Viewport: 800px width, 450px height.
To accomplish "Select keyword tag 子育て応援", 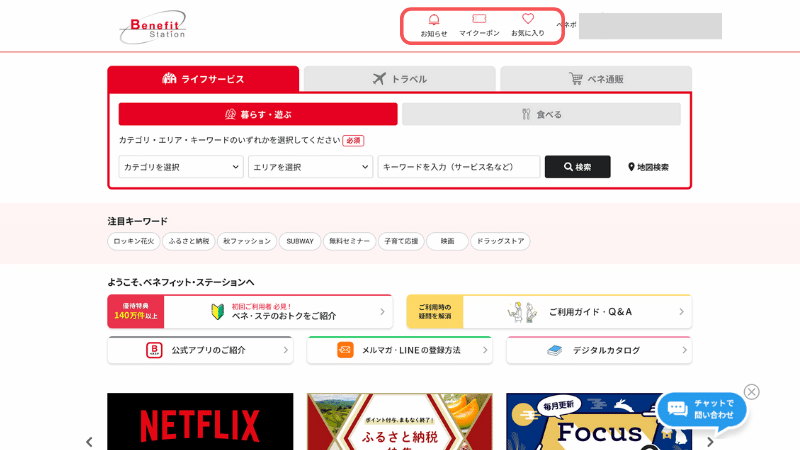I will click(x=401, y=241).
